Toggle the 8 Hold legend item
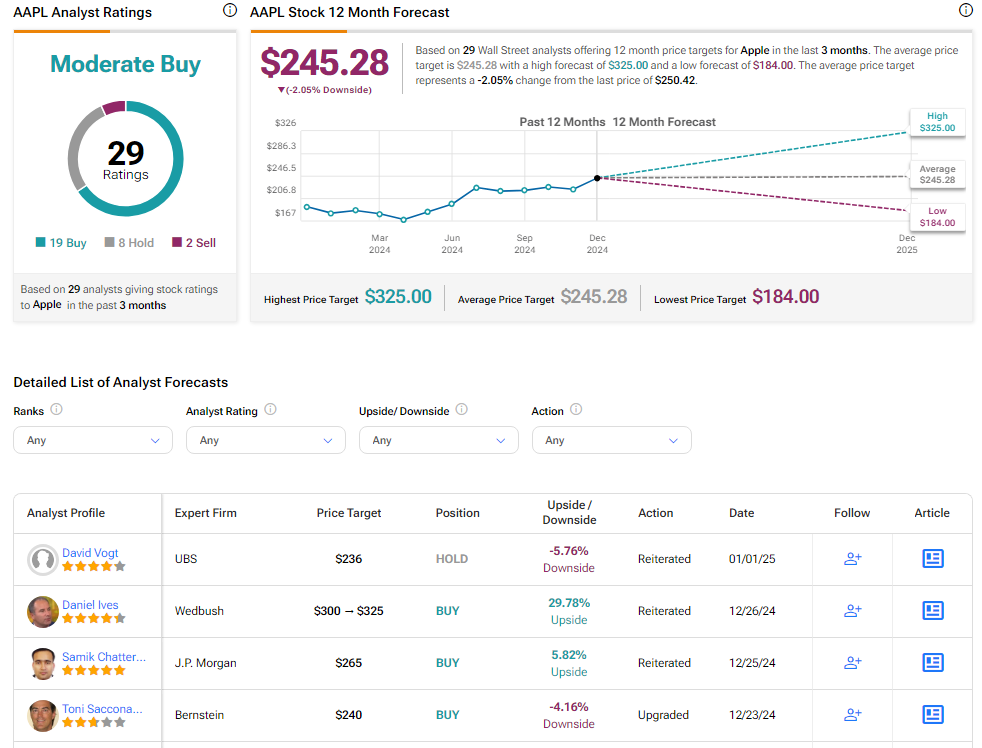Image resolution: width=982 pixels, height=748 pixels. 128,242
